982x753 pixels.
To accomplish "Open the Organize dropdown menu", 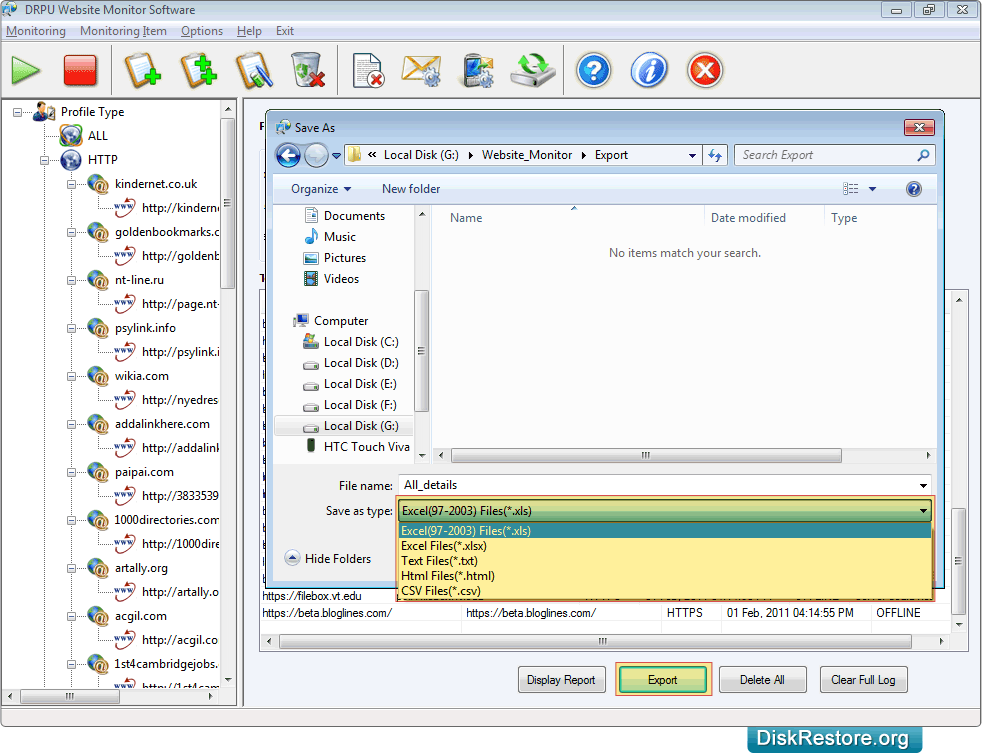I will tap(321, 189).
